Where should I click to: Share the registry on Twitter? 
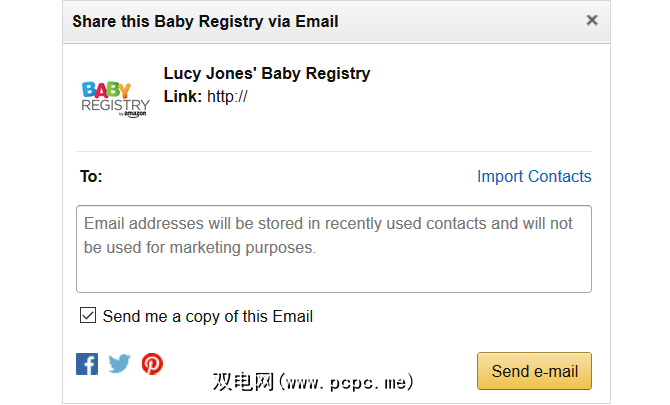tap(119, 364)
